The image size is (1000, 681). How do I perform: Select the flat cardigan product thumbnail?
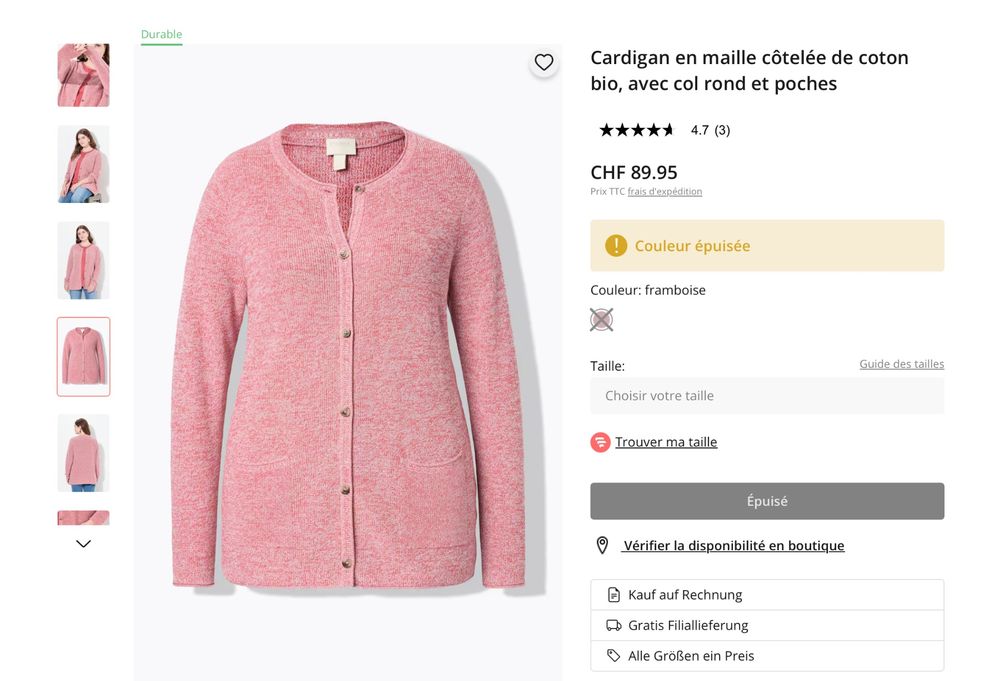click(84, 357)
